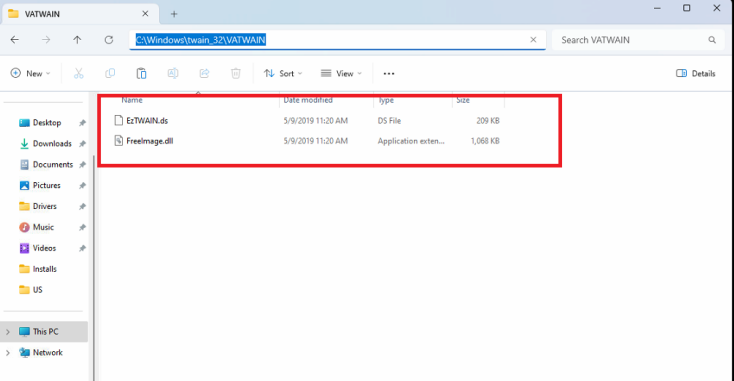Sort by the Size column header
This screenshot has height=381, width=734.
coord(463,100)
